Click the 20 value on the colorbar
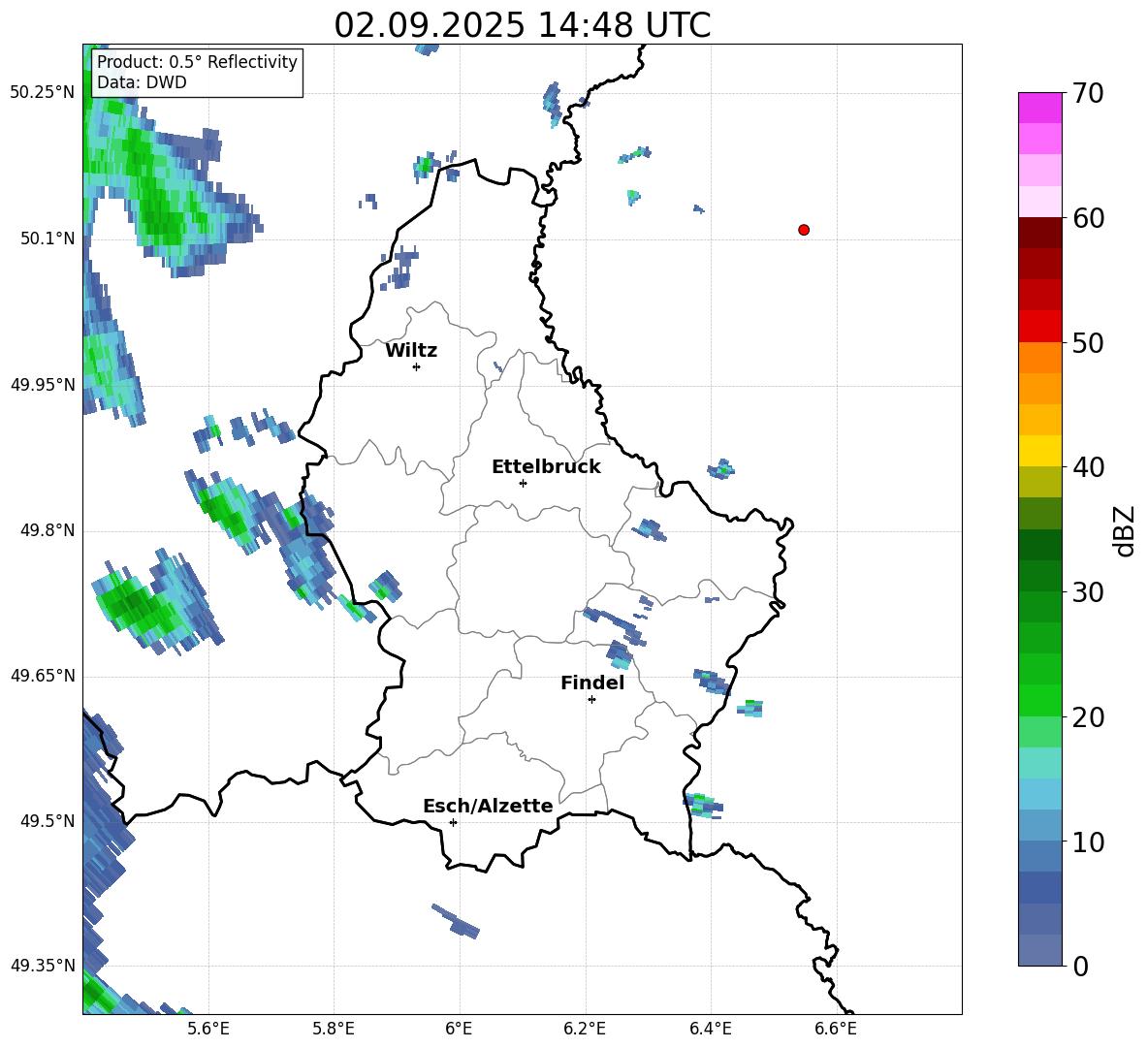This screenshot has height=1048, width=1148. point(1088,717)
